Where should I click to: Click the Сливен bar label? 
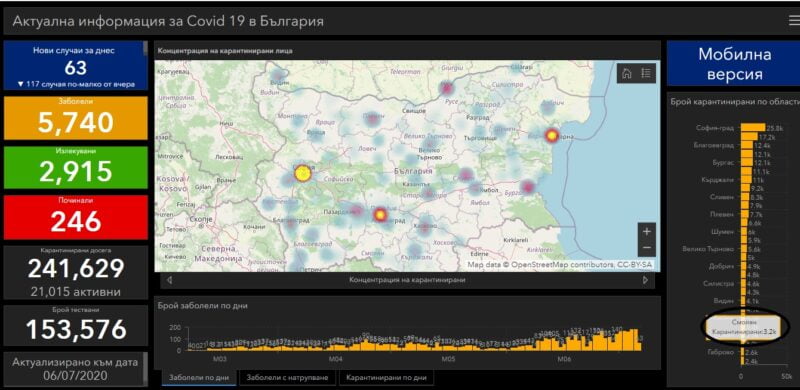pos(722,197)
